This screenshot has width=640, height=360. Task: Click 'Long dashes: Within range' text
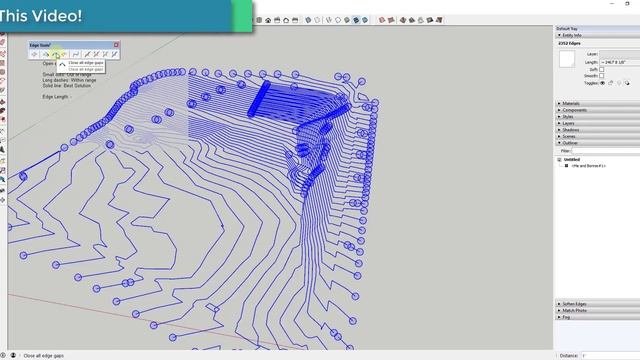(69, 80)
